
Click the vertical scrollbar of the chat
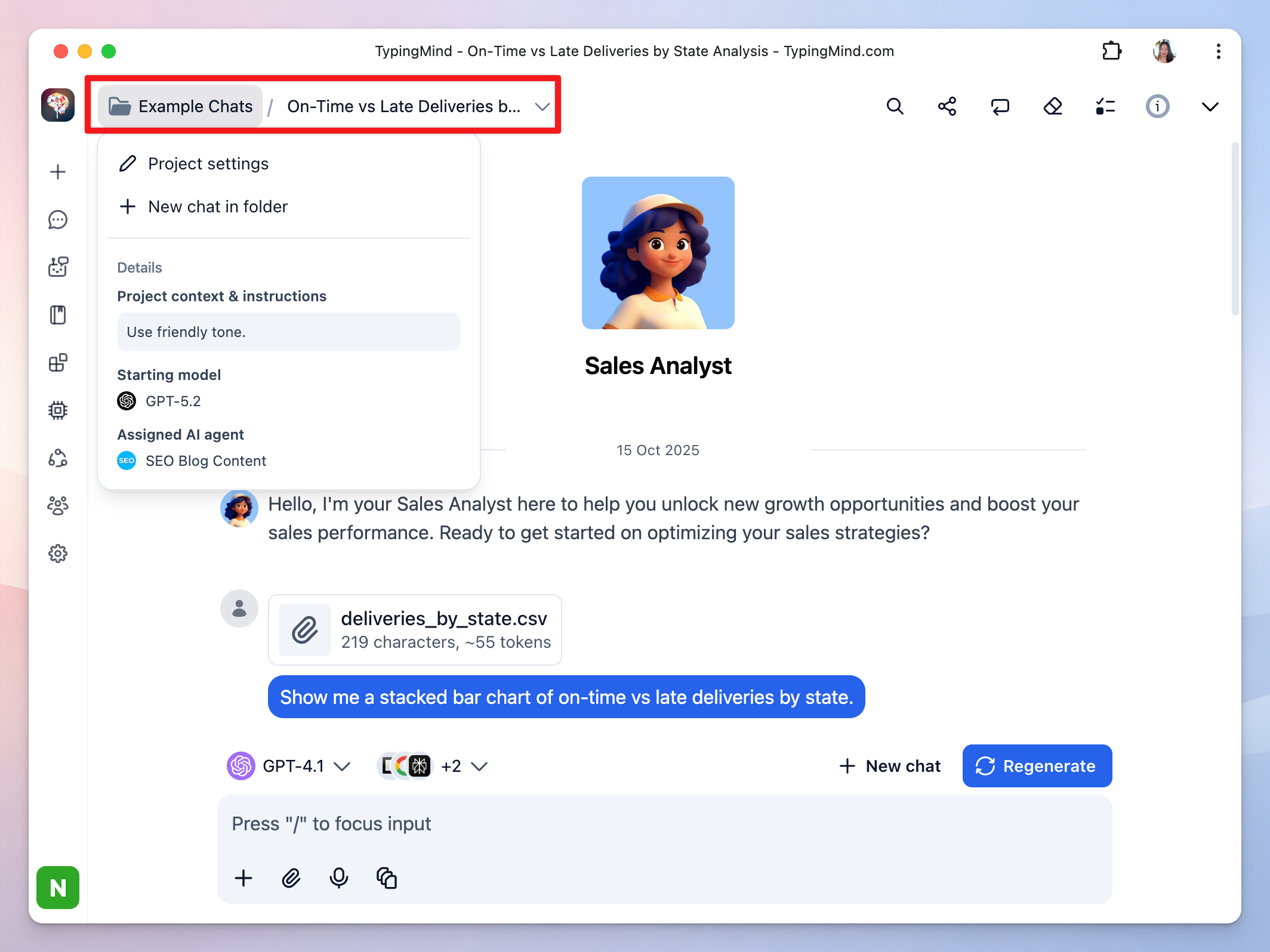tap(1235, 229)
